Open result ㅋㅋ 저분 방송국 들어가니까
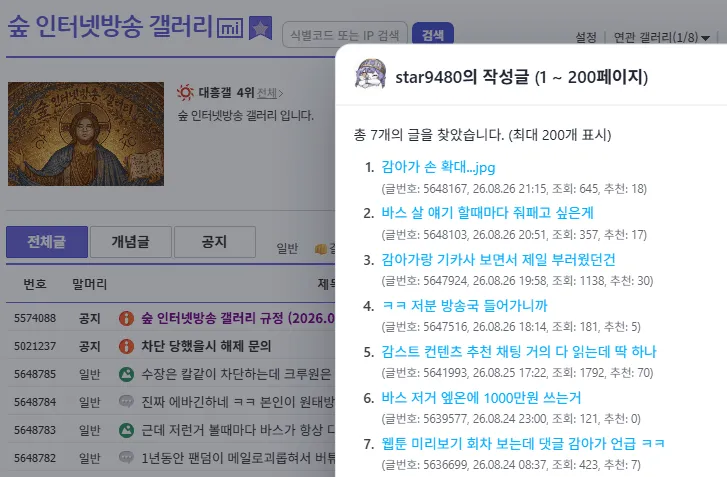 [464, 305]
